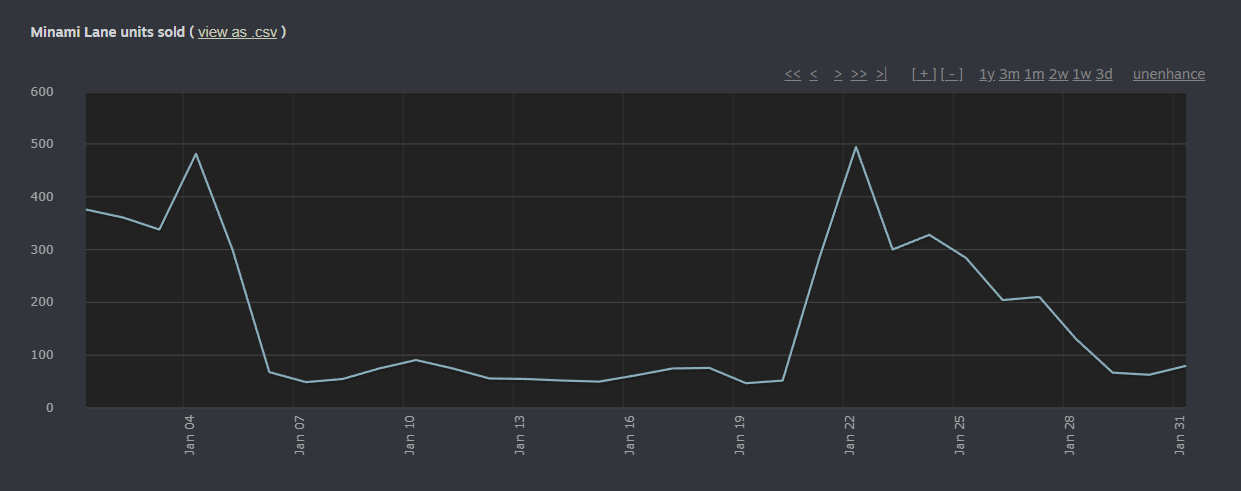Image resolution: width=1241 pixels, height=491 pixels.
Task: Click the Jan 22 peak on the line
Action: pyautogui.click(x=856, y=148)
